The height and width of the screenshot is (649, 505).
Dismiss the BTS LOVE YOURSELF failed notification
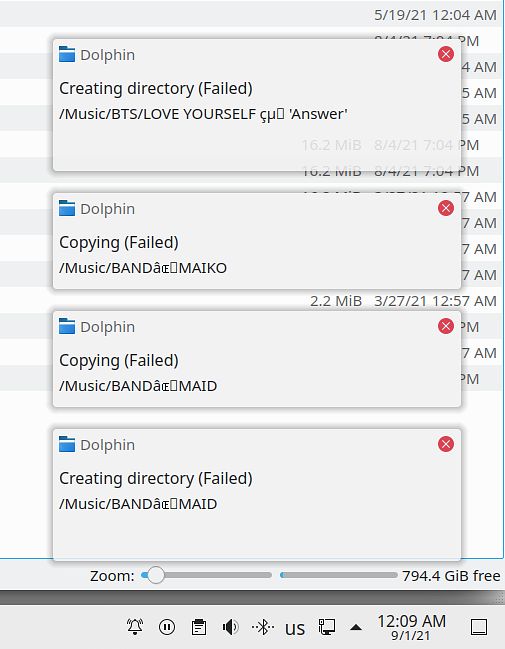click(446, 54)
